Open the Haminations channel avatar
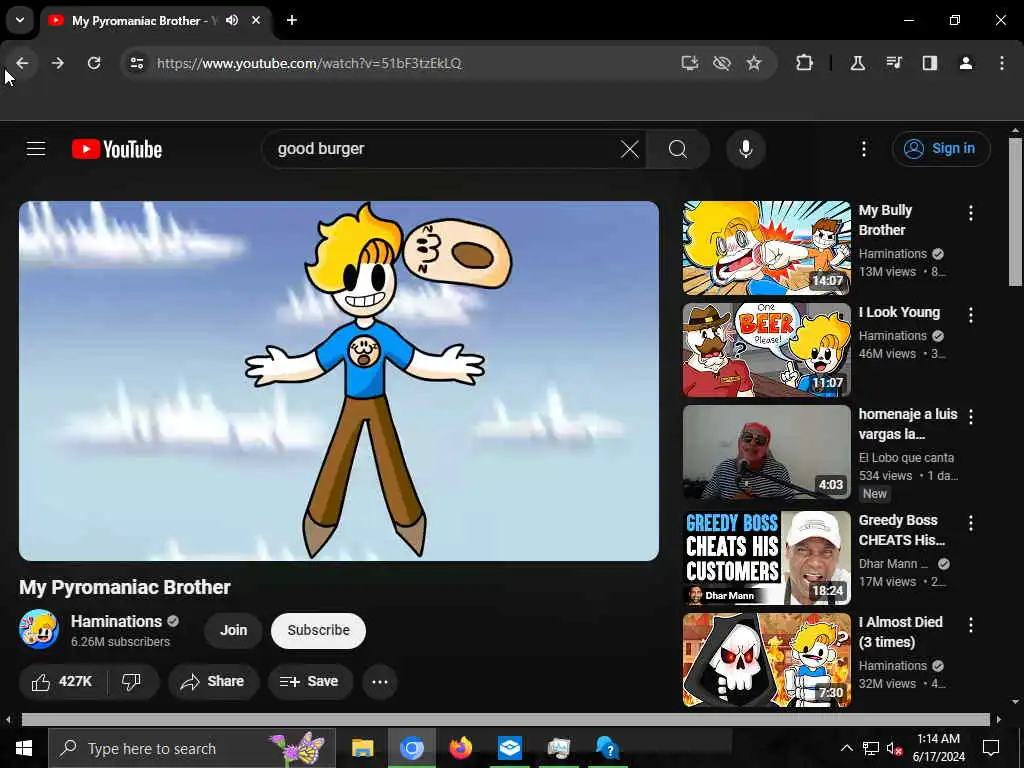Screen dimensions: 1024x768 [39, 630]
